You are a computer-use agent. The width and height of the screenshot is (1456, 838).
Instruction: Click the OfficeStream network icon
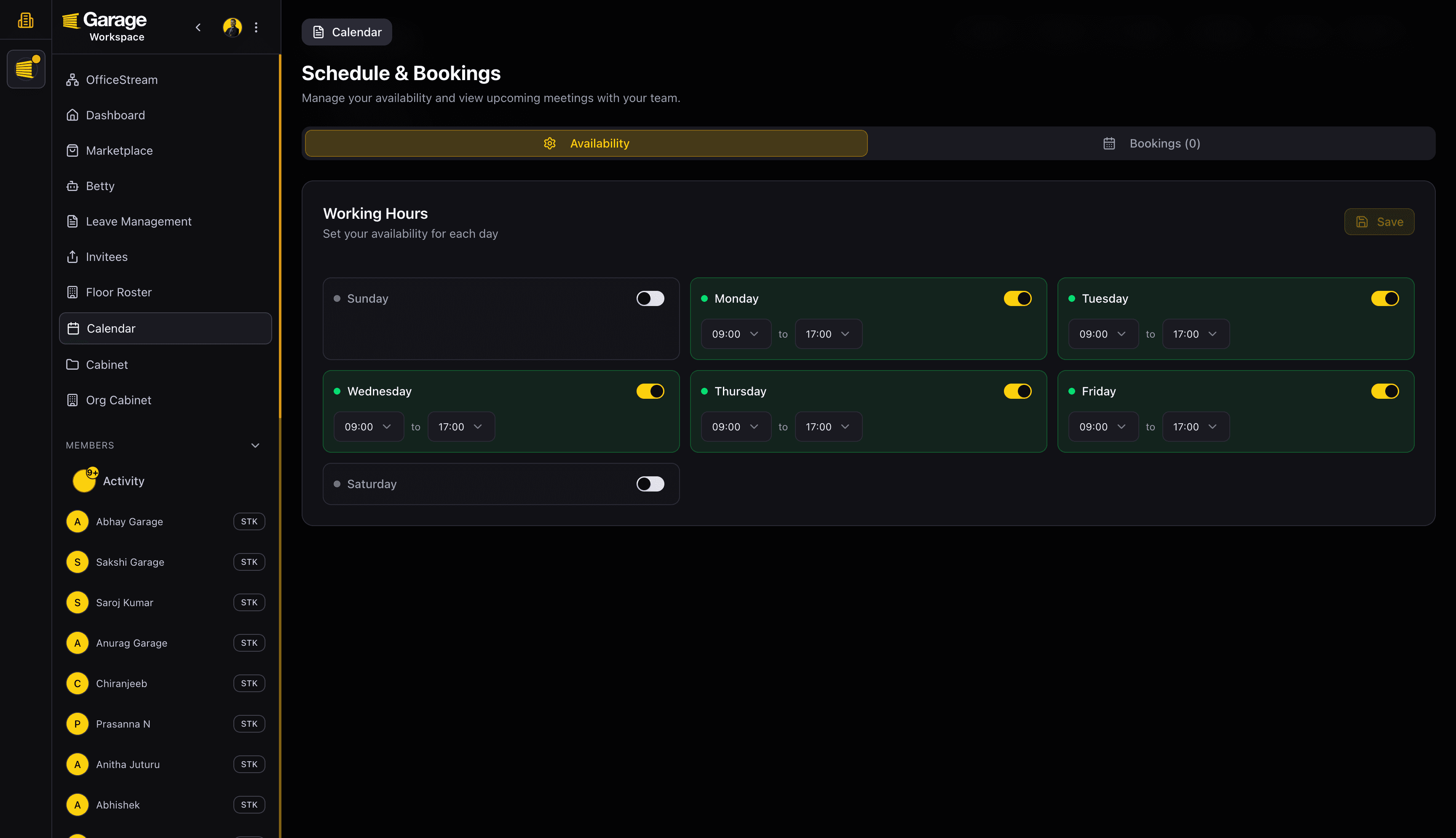click(x=72, y=80)
